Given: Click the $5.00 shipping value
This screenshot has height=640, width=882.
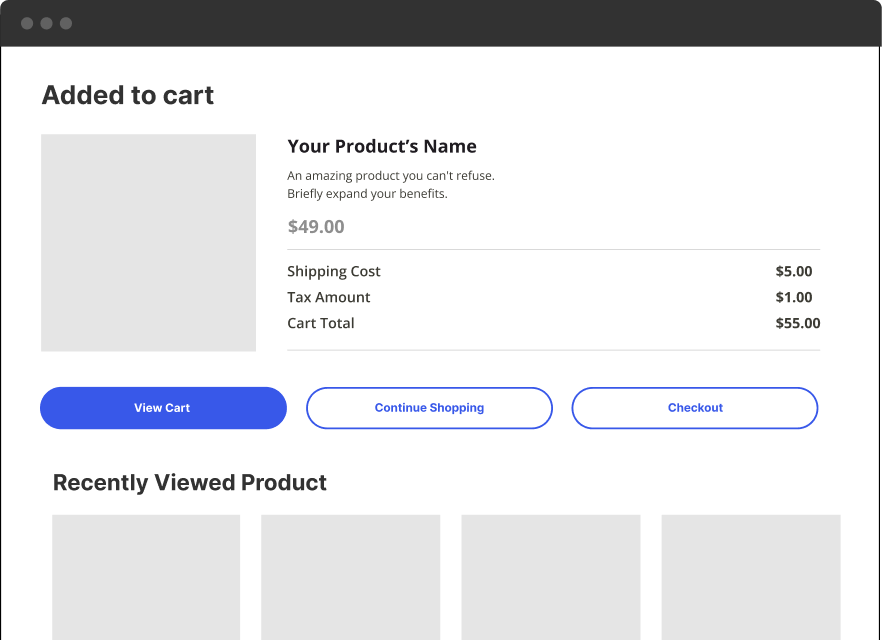Looking at the screenshot, I should (794, 271).
